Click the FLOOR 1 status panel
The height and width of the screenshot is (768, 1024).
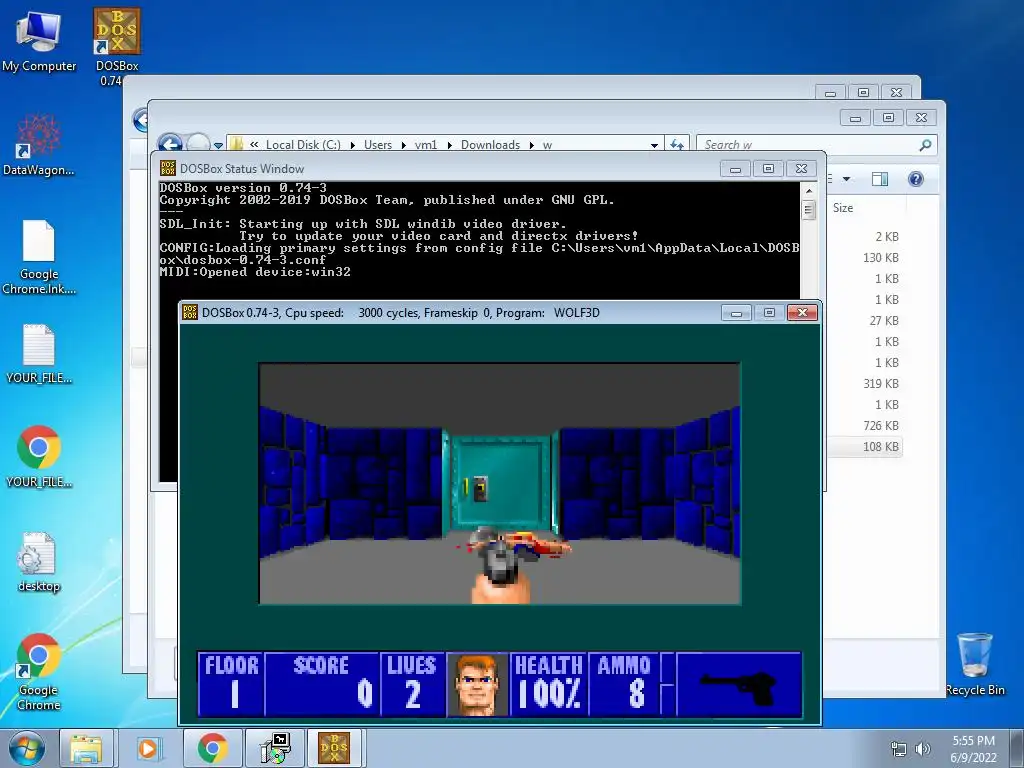tap(231, 684)
